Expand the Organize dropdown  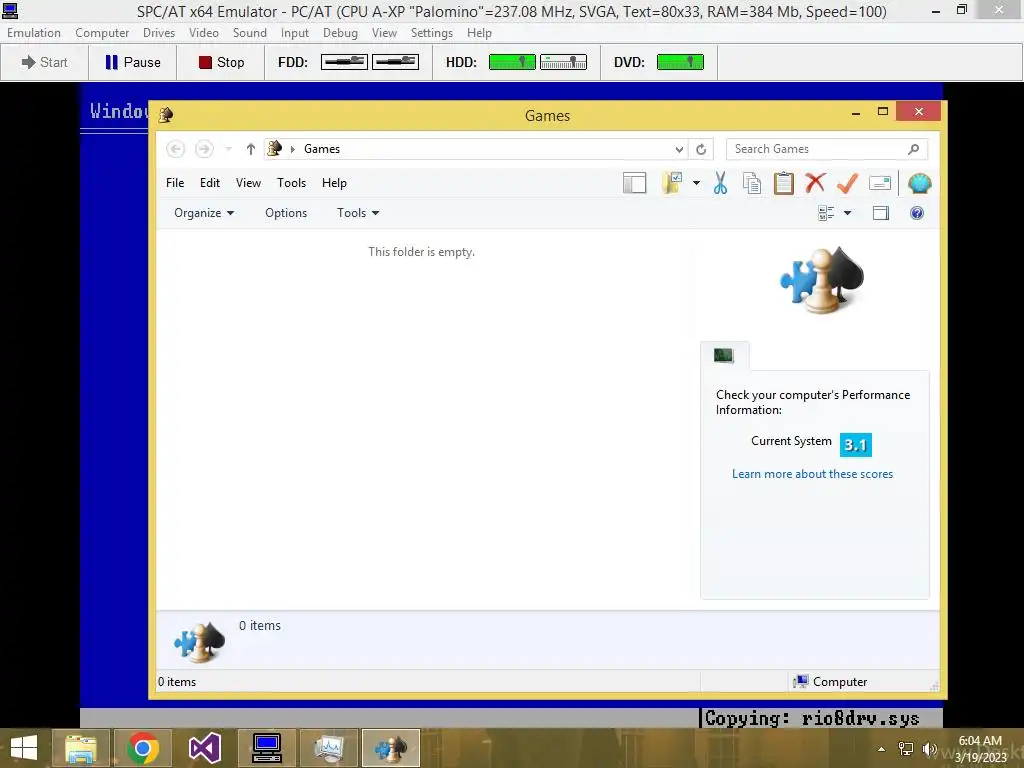204,213
